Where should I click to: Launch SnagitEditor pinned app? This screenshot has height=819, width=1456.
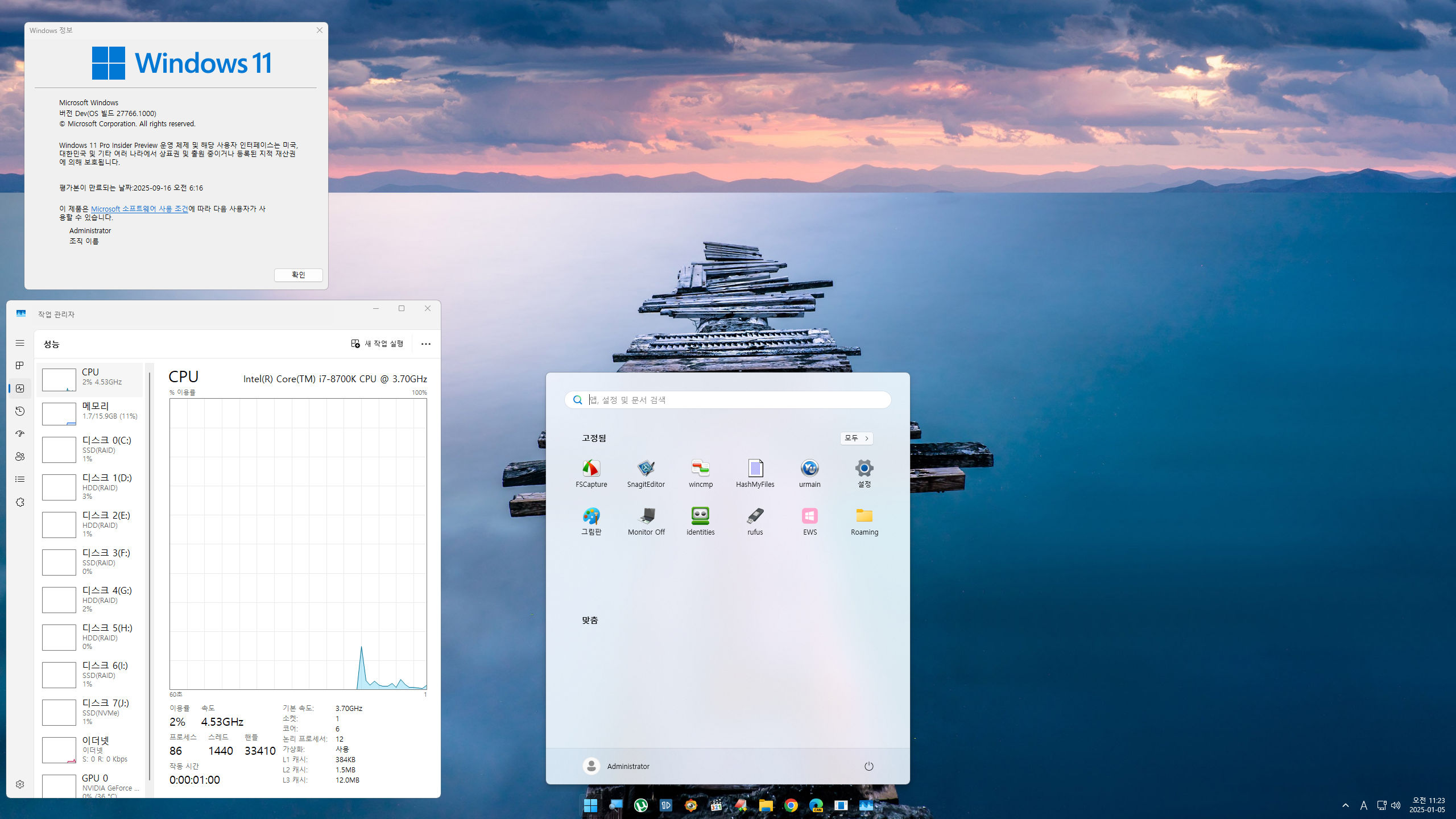click(646, 473)
